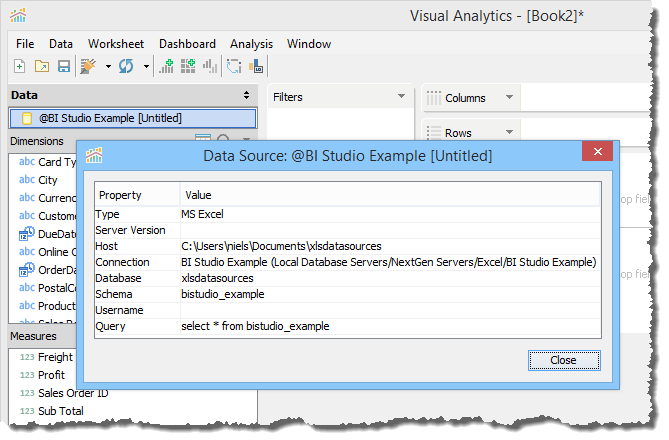The height and width of the screenshot is (440, 669).
Task: Open the Columns shelf dropdown arrow
Action: click(x=508, y=97)
